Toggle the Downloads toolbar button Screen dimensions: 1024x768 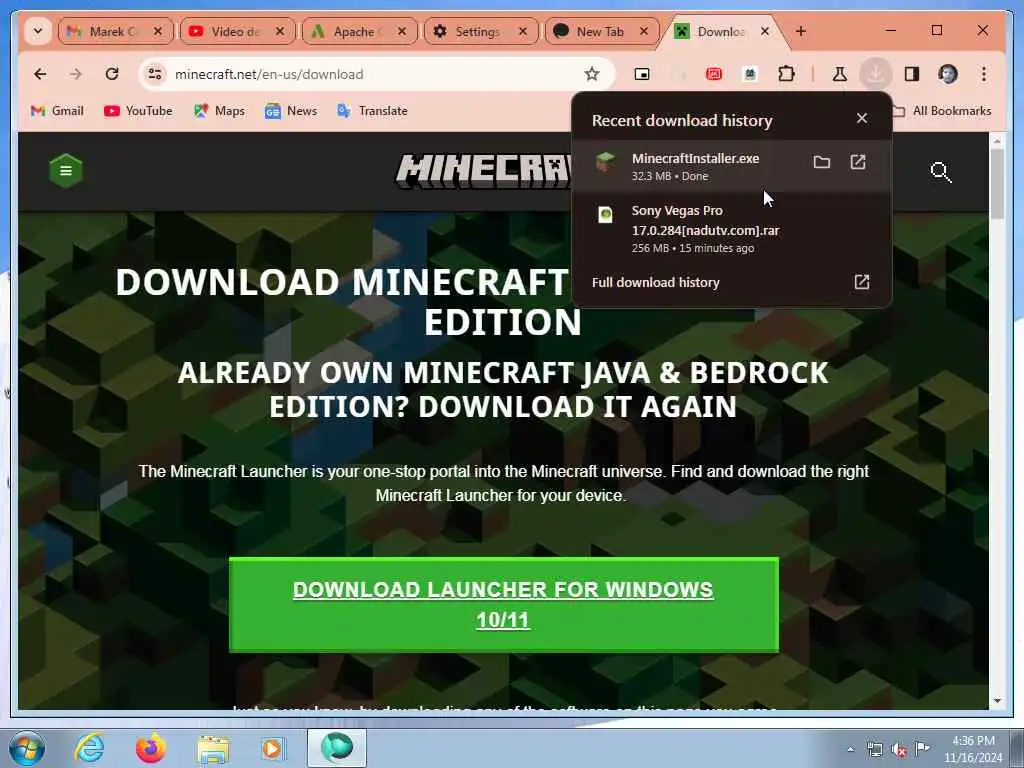click(x=875, y=74)
